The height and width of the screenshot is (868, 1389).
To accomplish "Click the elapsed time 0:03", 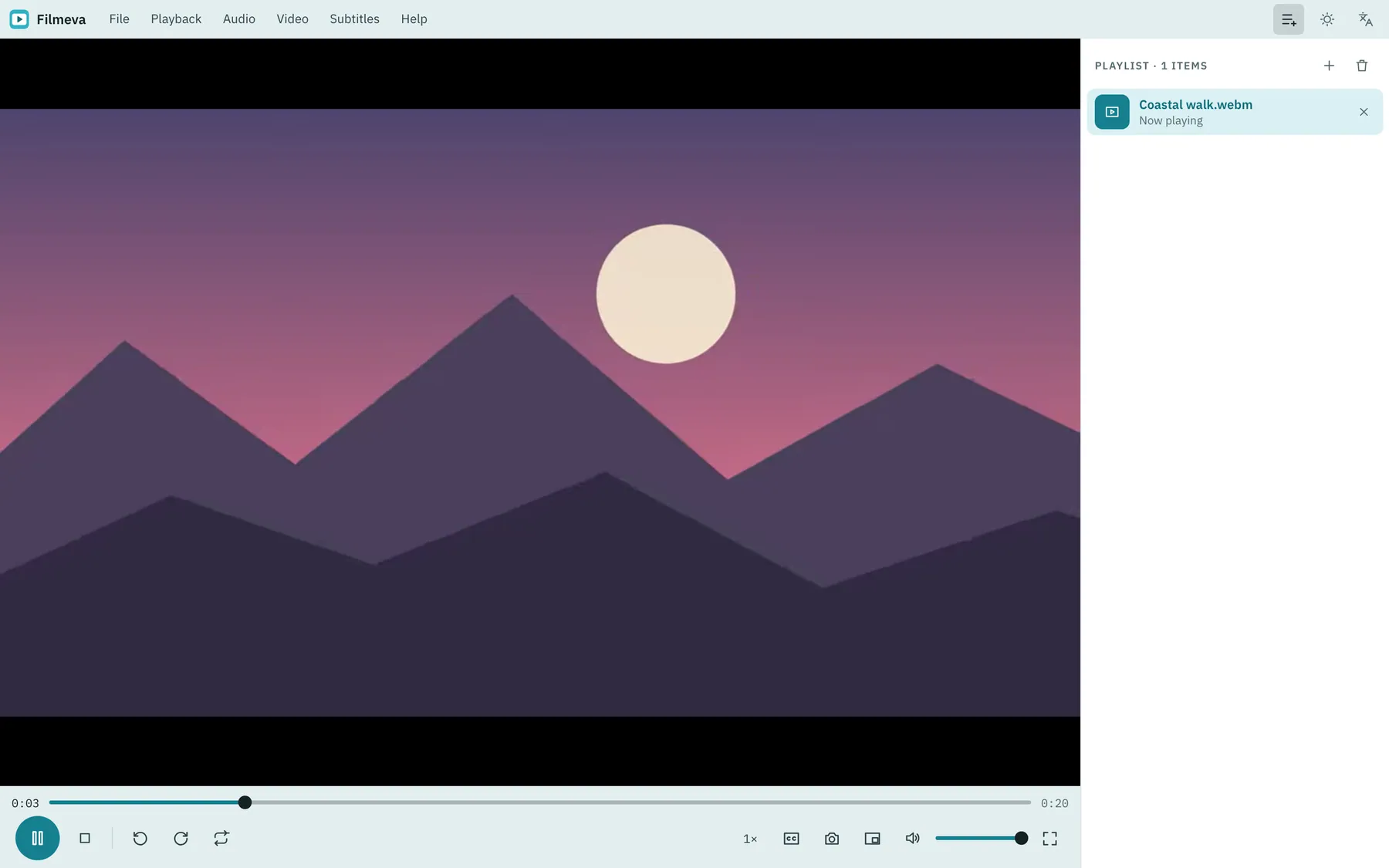I will pos(25,803).
